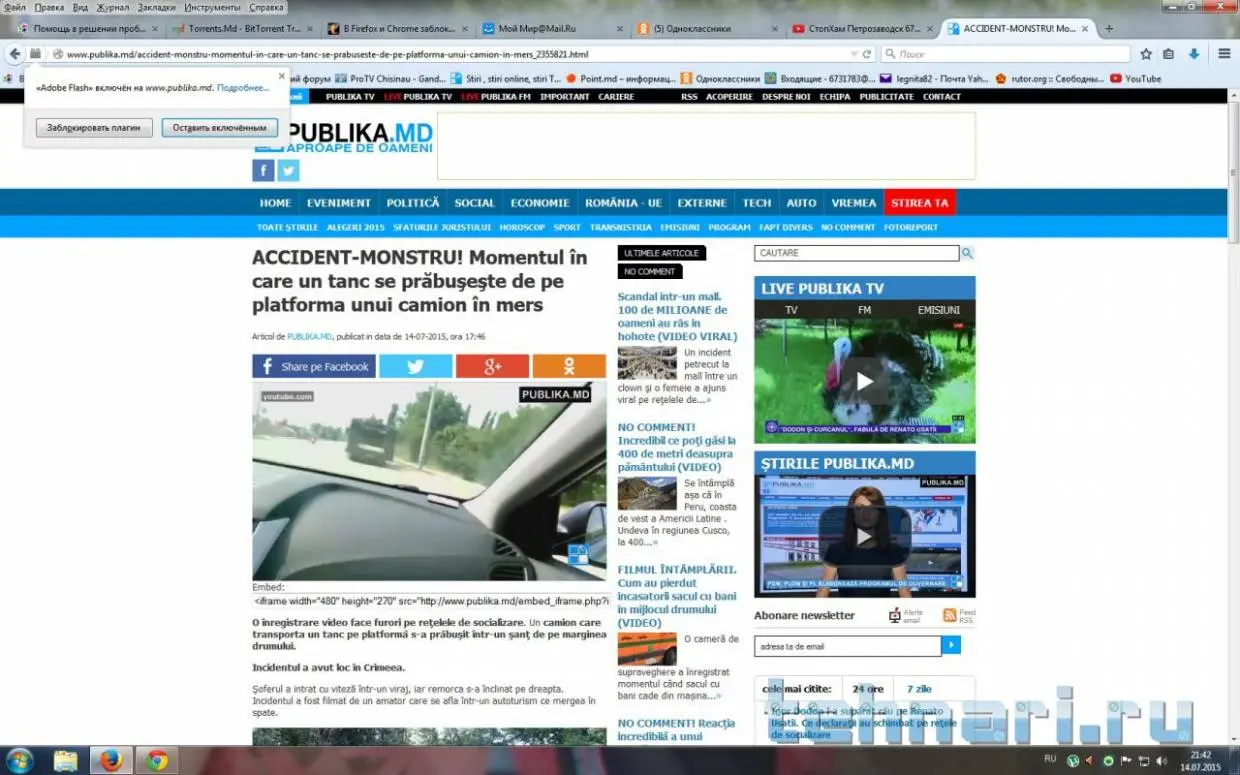Open the Правка menu
The height and width of the screenshot is (775, 1240).
(x=49, y=7)
